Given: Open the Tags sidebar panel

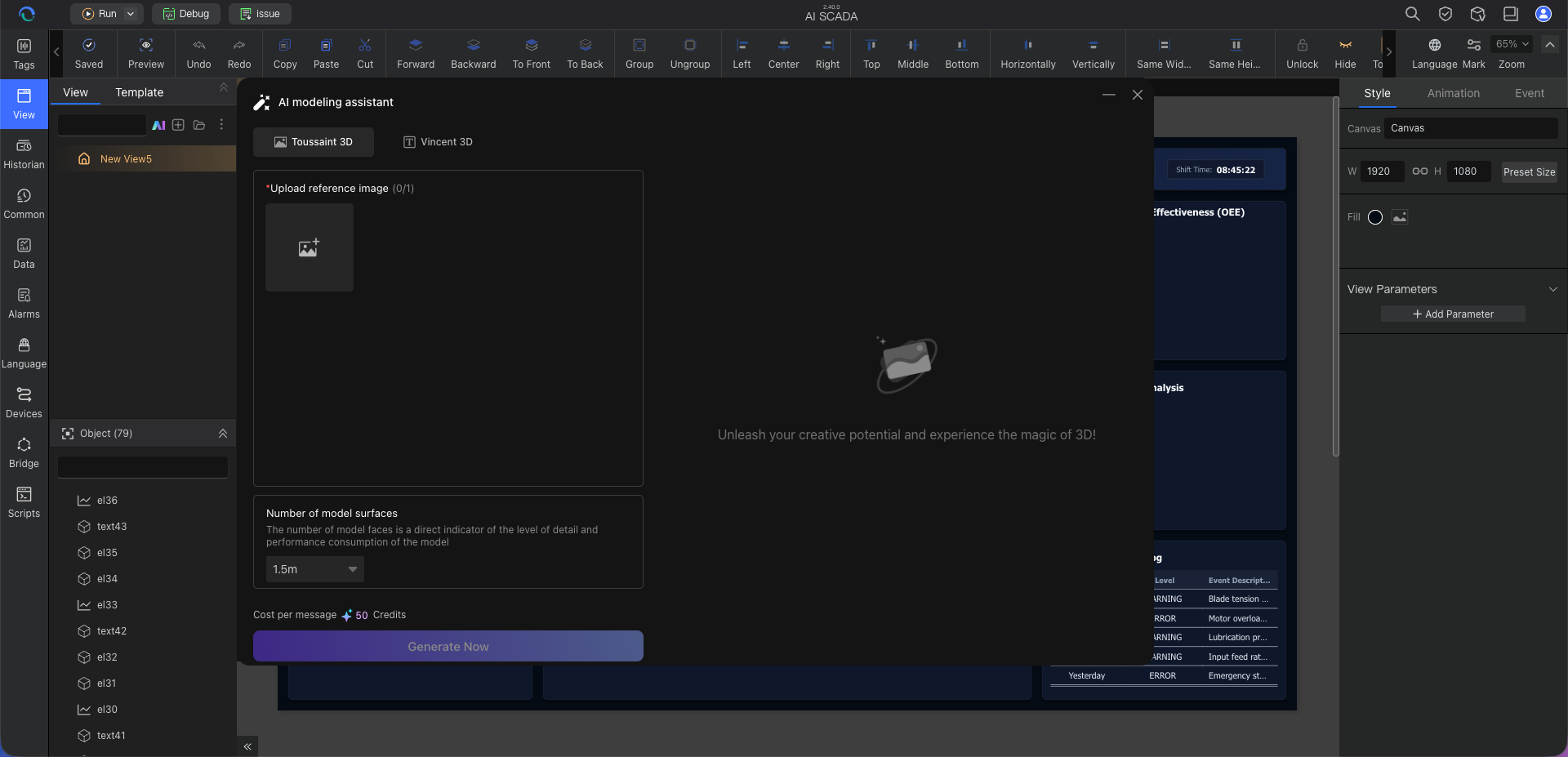Looking at the screenshot, I should [x=24, y=54].
